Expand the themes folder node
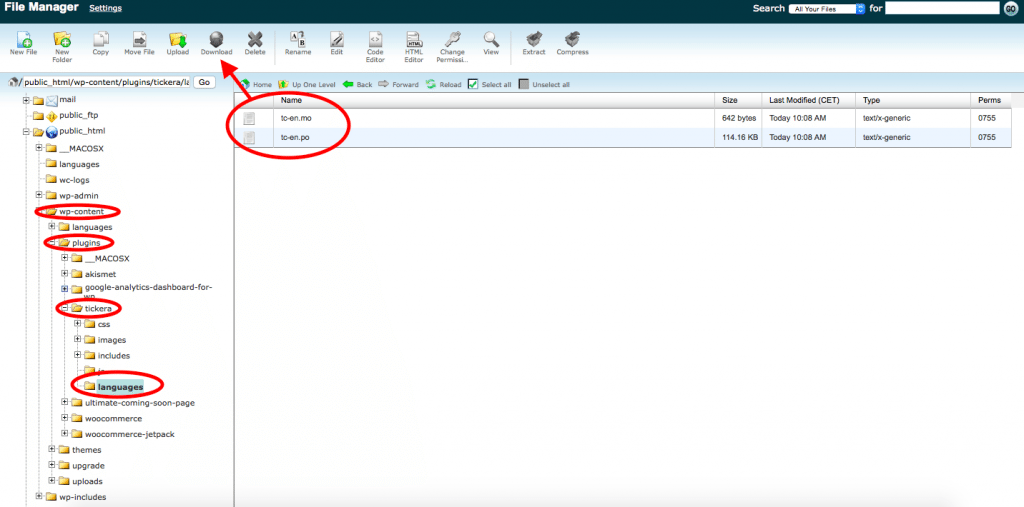1024x507 pixels. tap(52, 450)
